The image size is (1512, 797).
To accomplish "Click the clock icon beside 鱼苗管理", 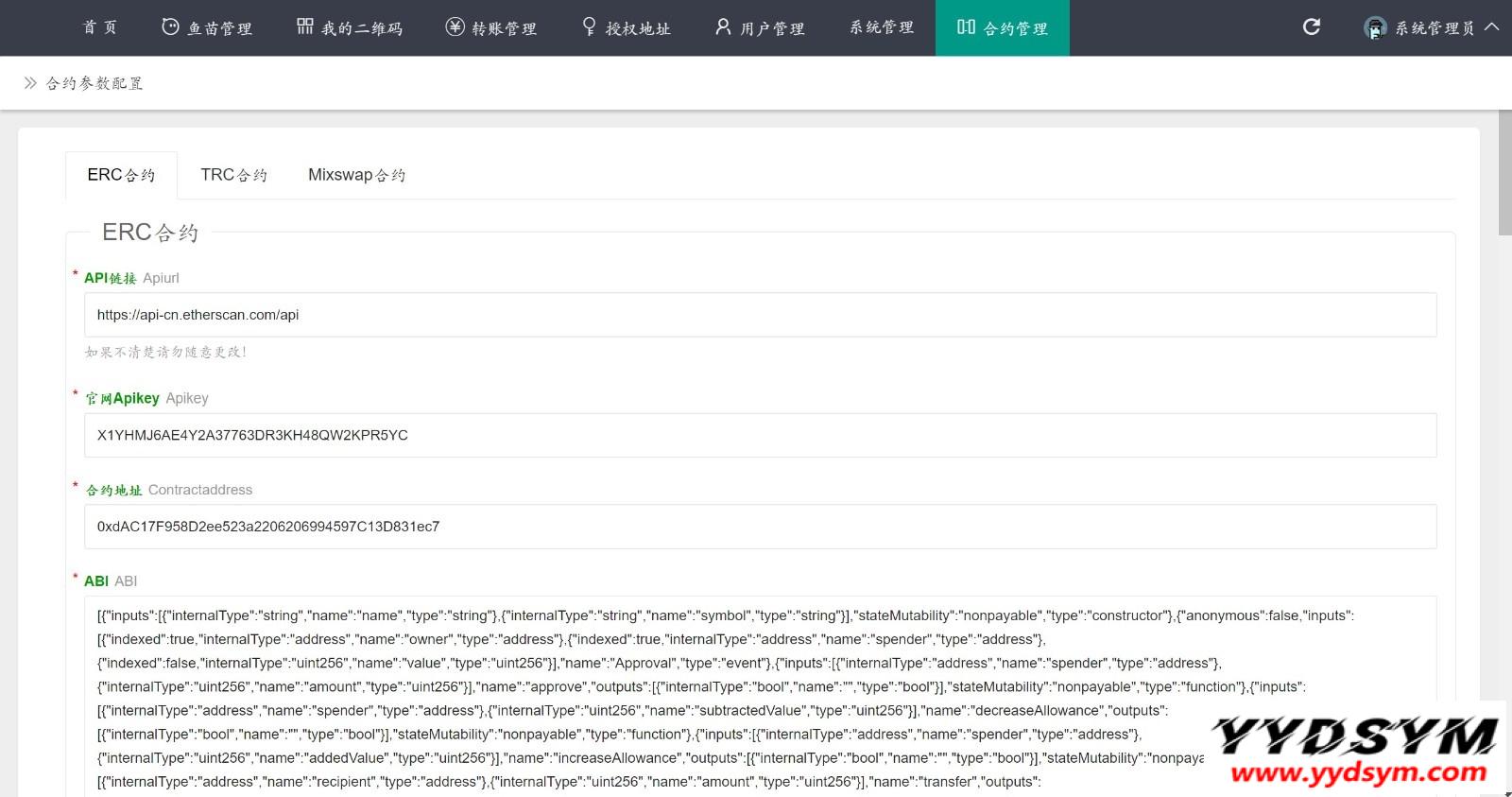I will [170, 27].
